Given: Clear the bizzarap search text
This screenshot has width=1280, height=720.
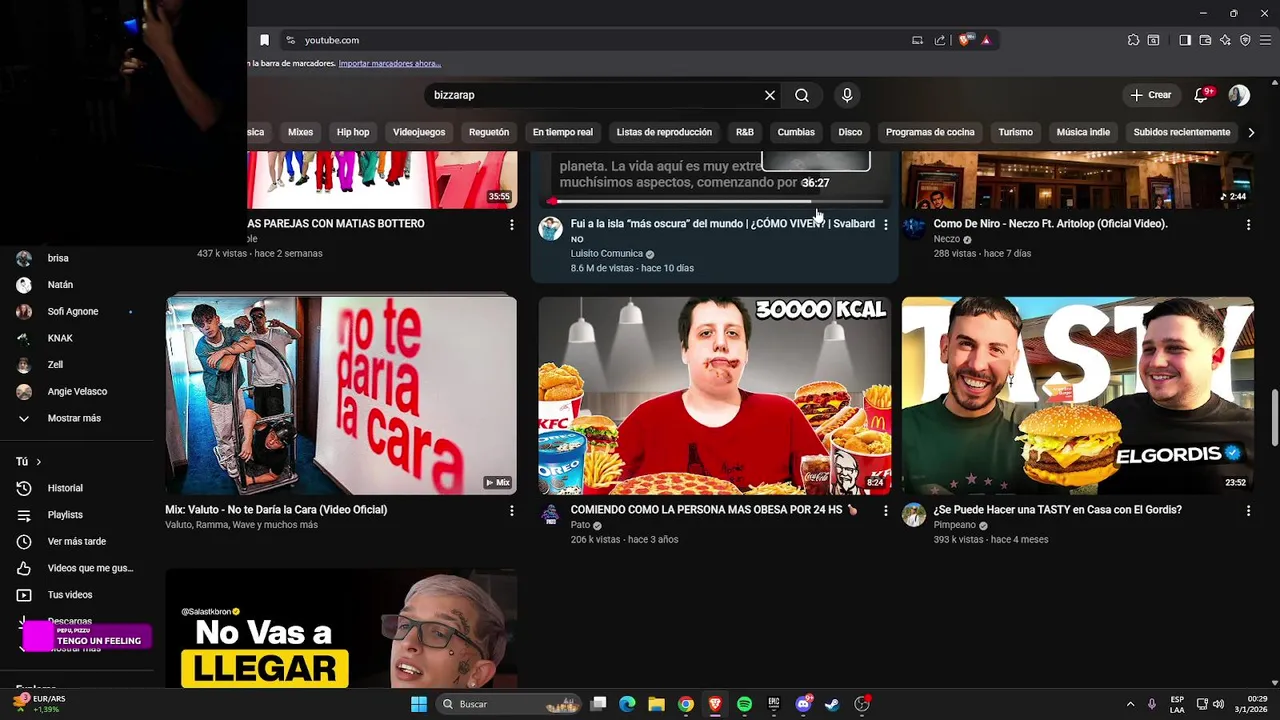Looking at the screenshot, I should (770, 95).
